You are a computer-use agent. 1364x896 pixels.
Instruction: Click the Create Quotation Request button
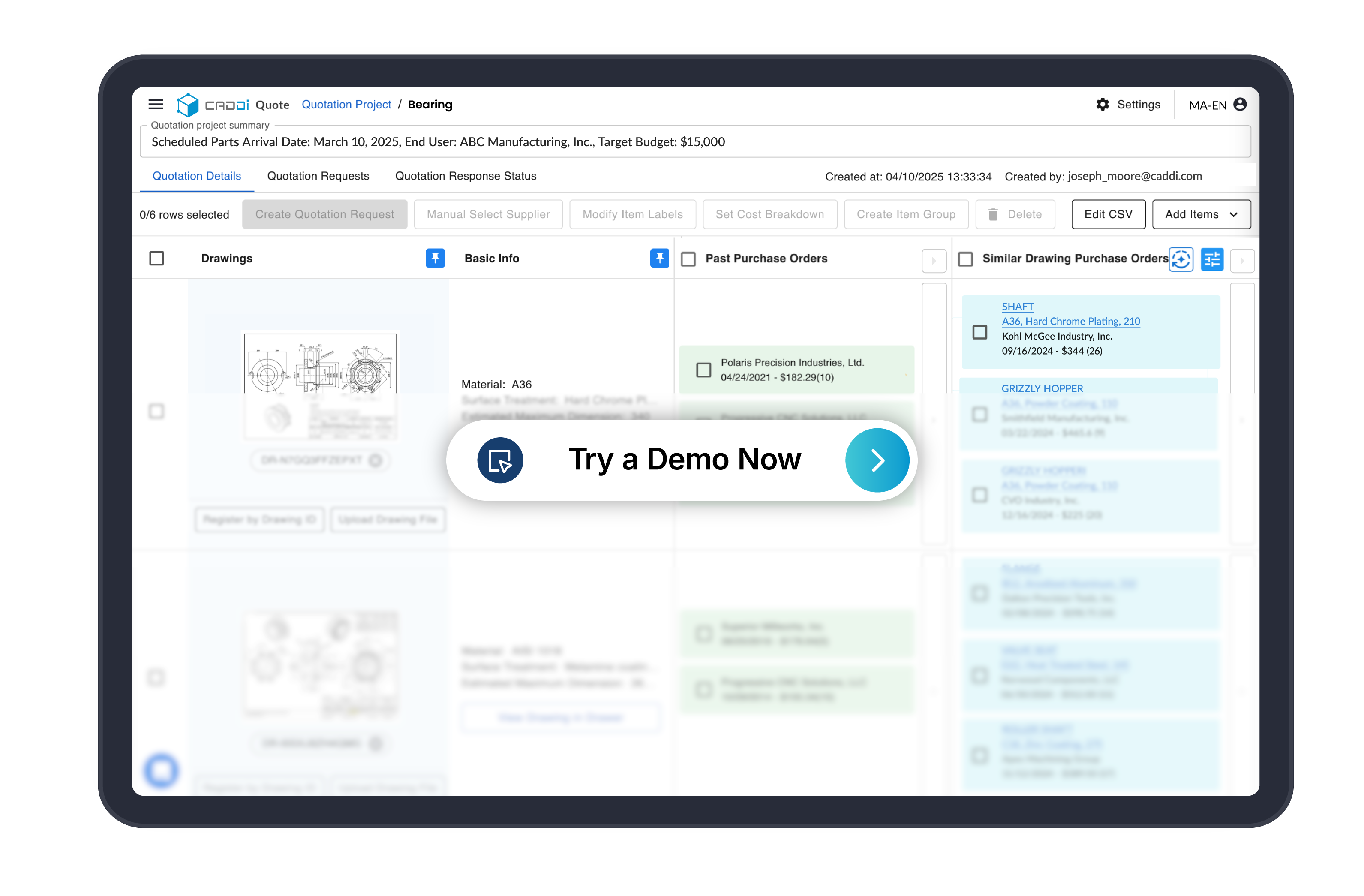tap(324, 214)
